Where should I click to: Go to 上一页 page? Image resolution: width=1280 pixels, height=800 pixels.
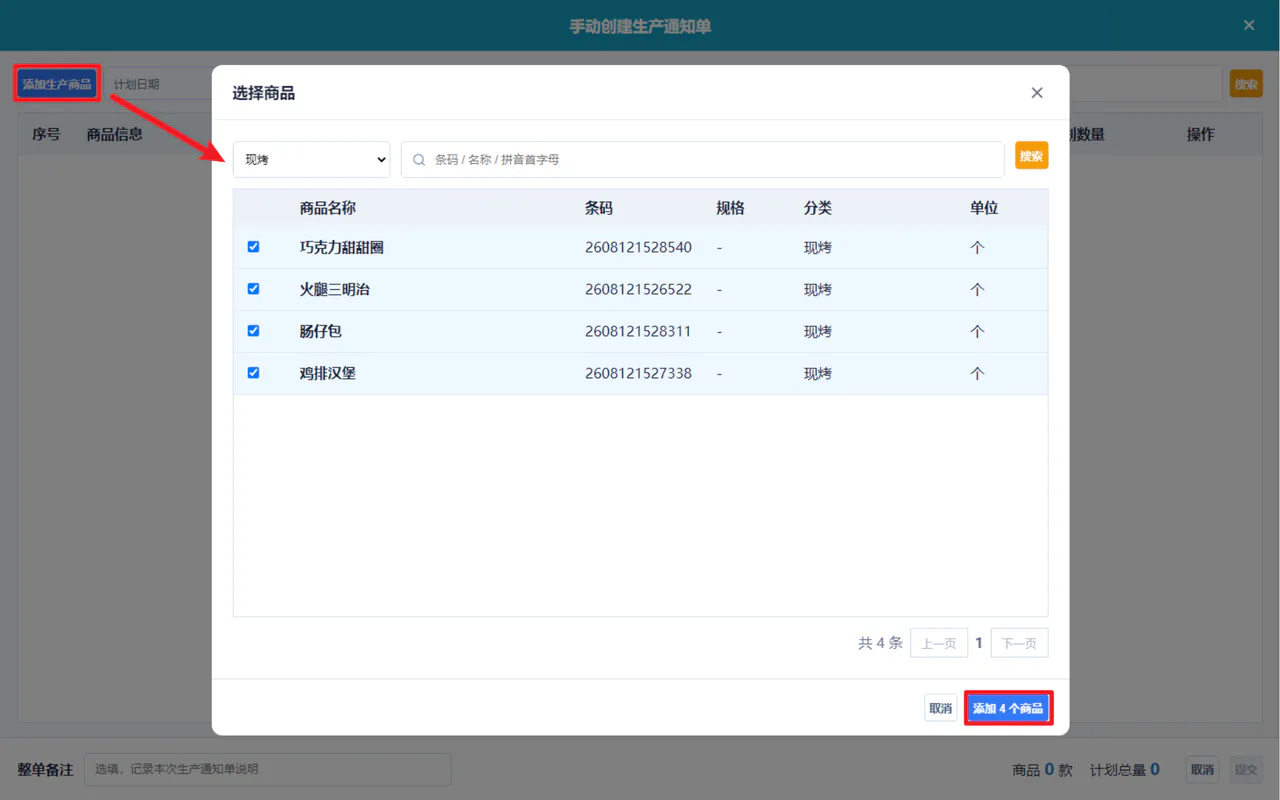click(939, 643)
